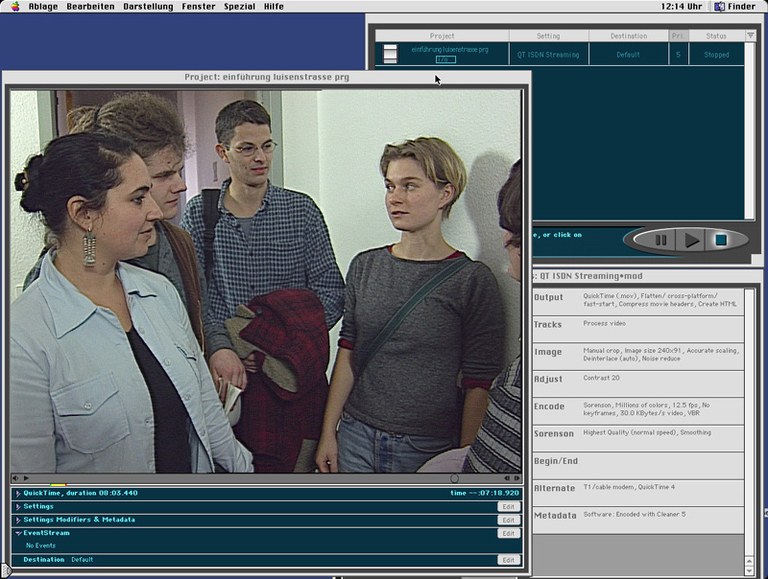This screenshot has height=579, width=768.
Task: Click the Pri. column header
Action: (678, 36)
